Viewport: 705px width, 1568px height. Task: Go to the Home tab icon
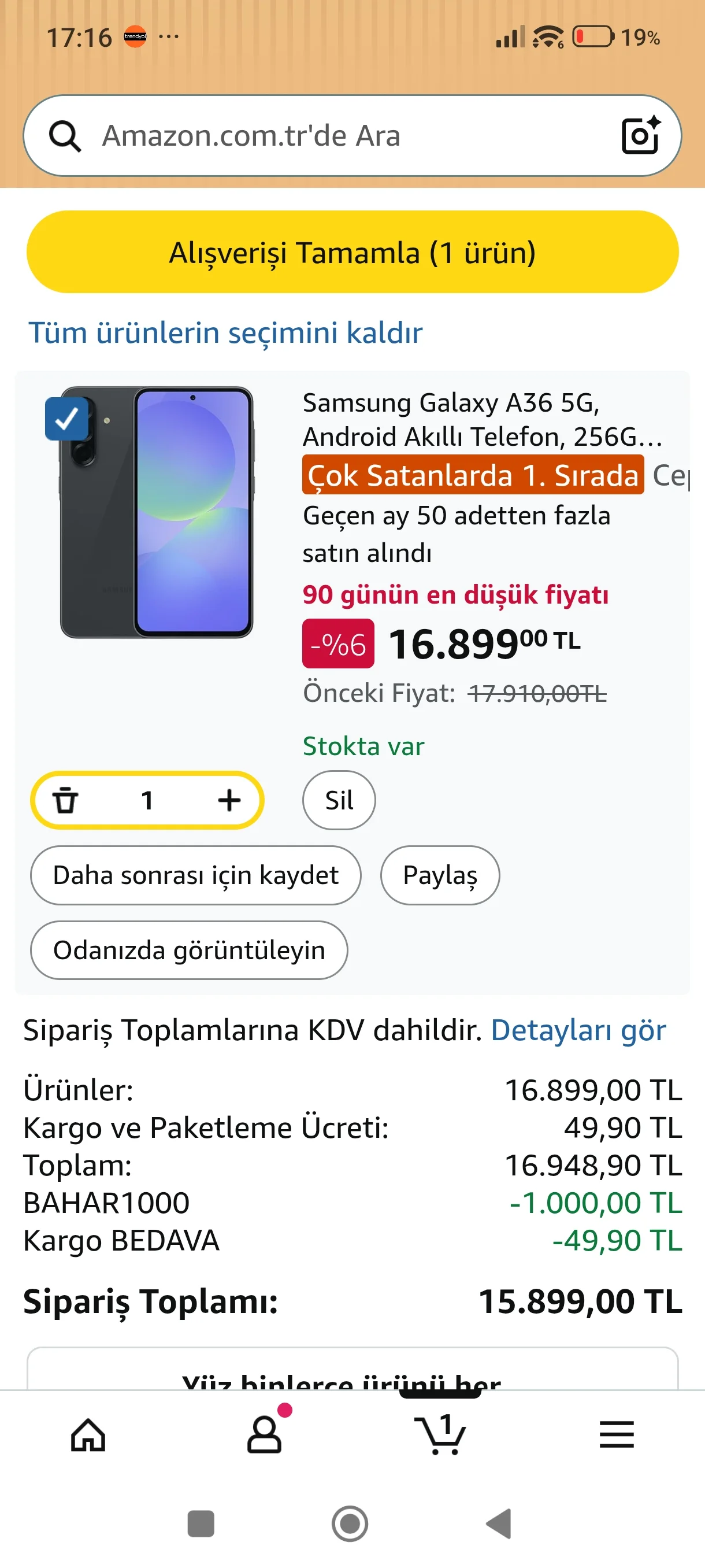coord(88,1434)
